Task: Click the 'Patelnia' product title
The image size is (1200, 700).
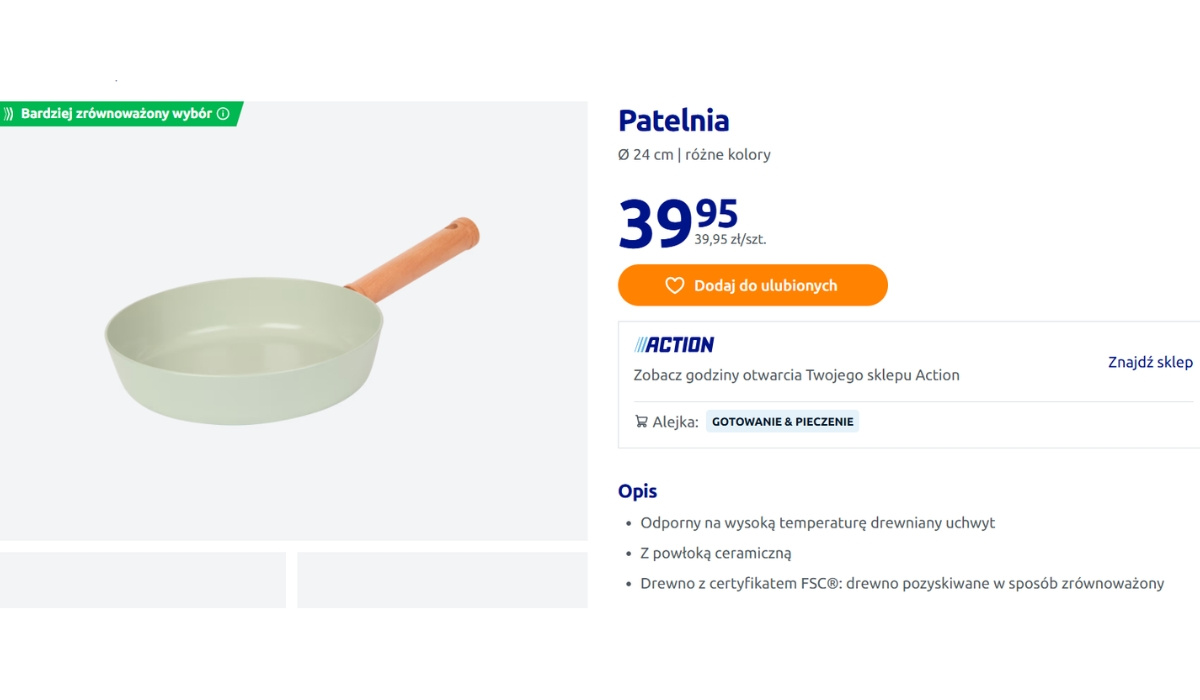Action: tap(674, 120)
